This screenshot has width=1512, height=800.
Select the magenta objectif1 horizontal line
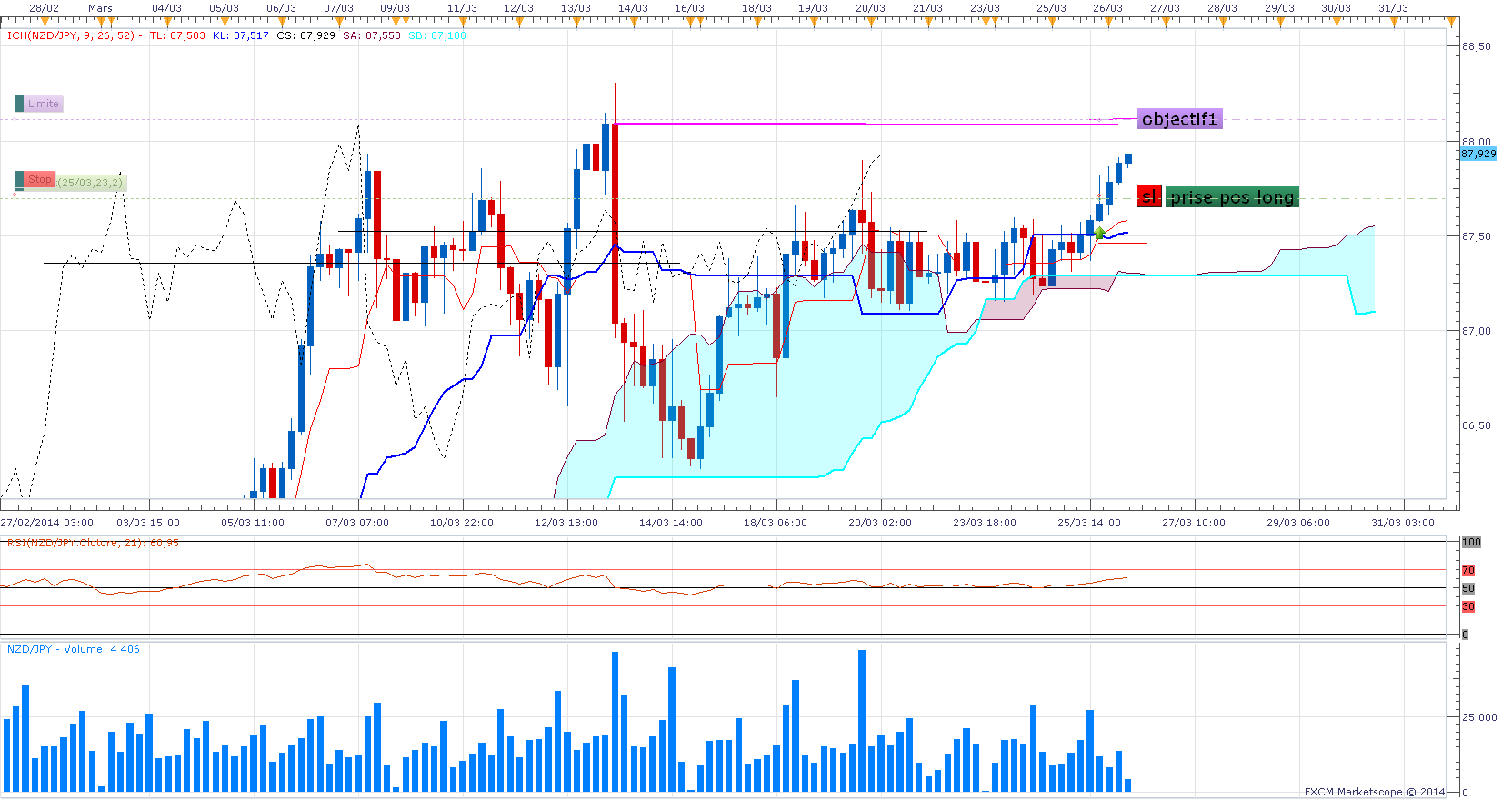(864, 124)
